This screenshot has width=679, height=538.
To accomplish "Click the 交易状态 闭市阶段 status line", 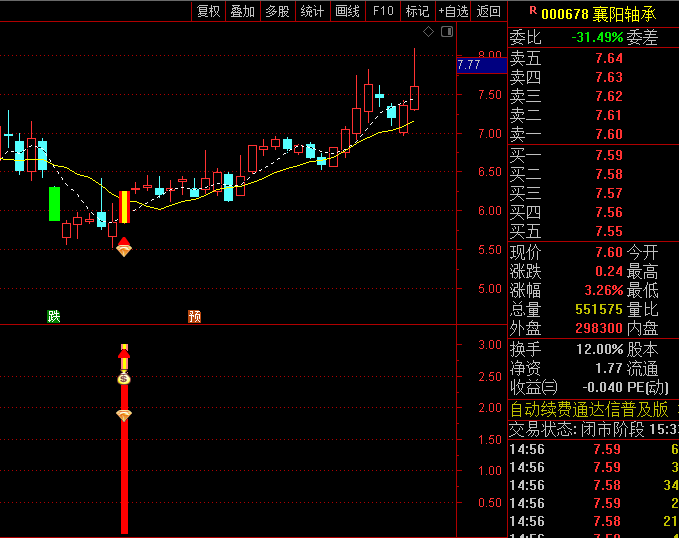I will pyautogui.click(x=593, y=430).
